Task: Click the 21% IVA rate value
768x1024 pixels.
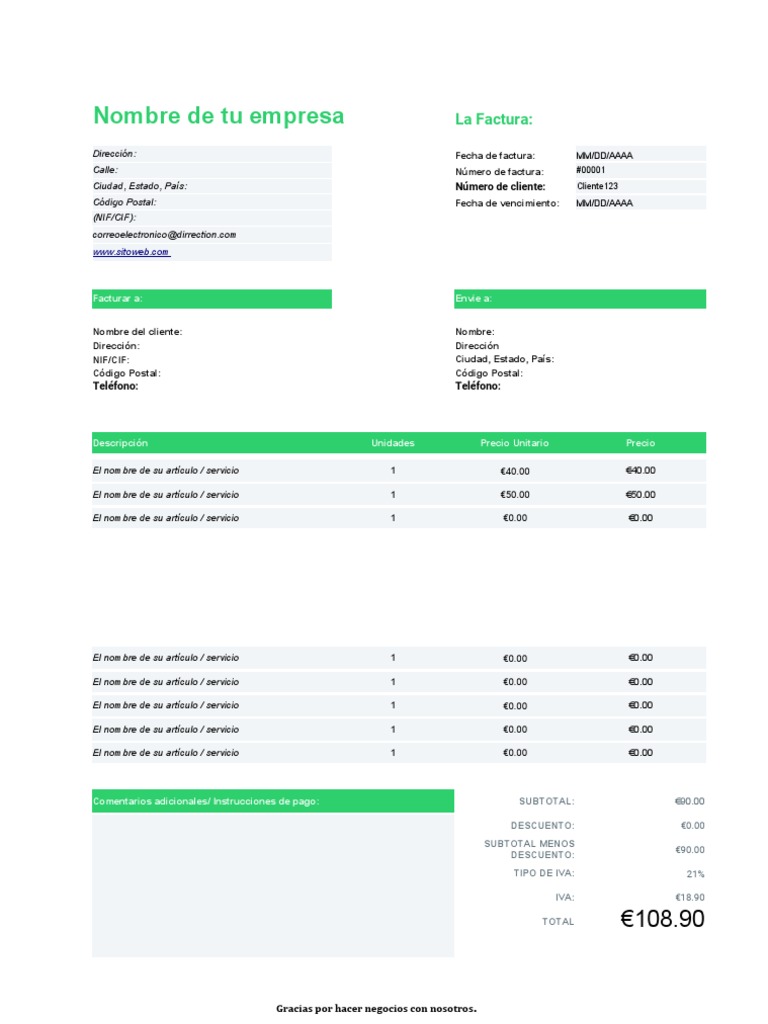Action: pyautogui.click(x=695, y=874)
